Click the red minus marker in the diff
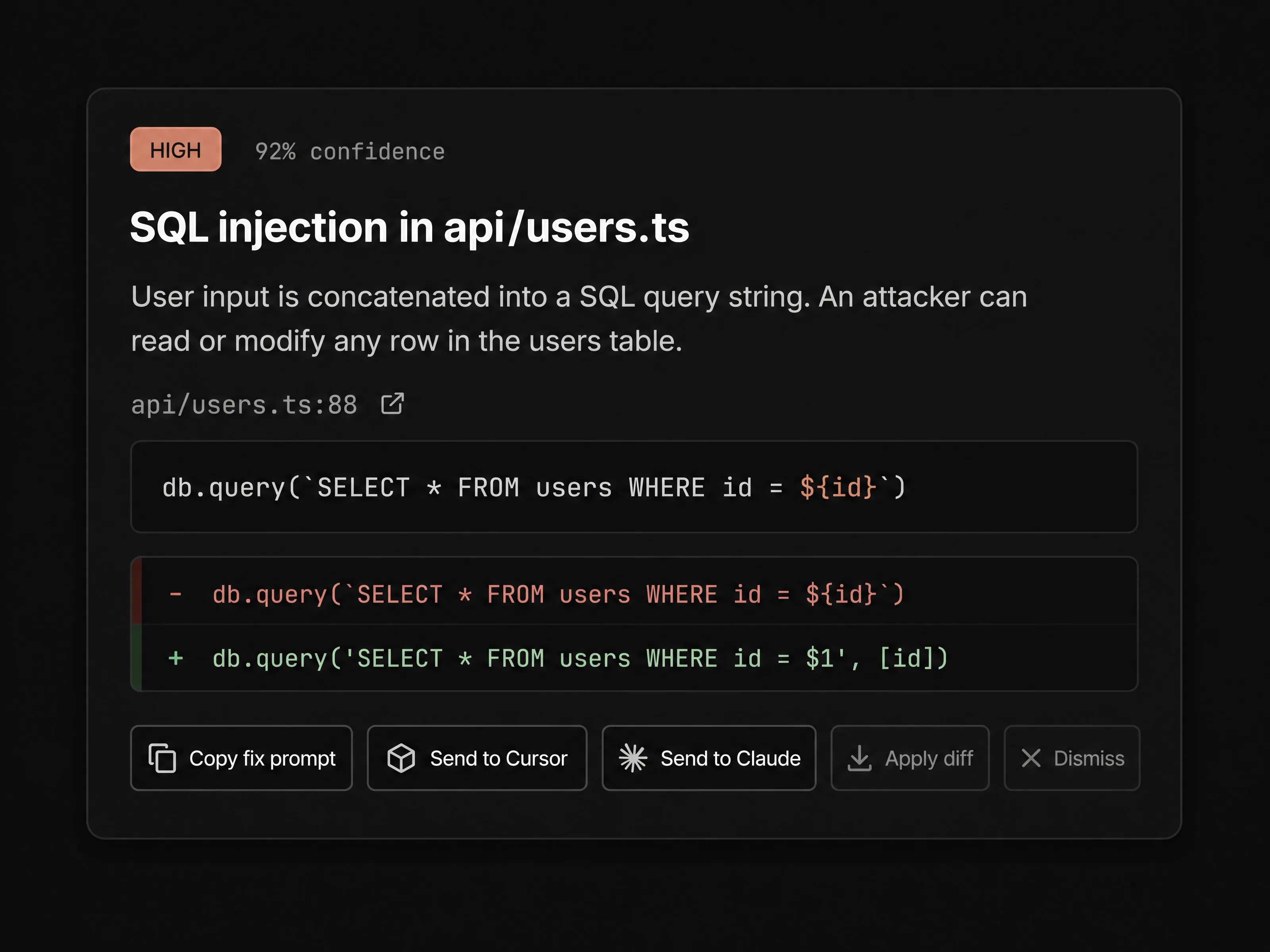 coord(176,594)
